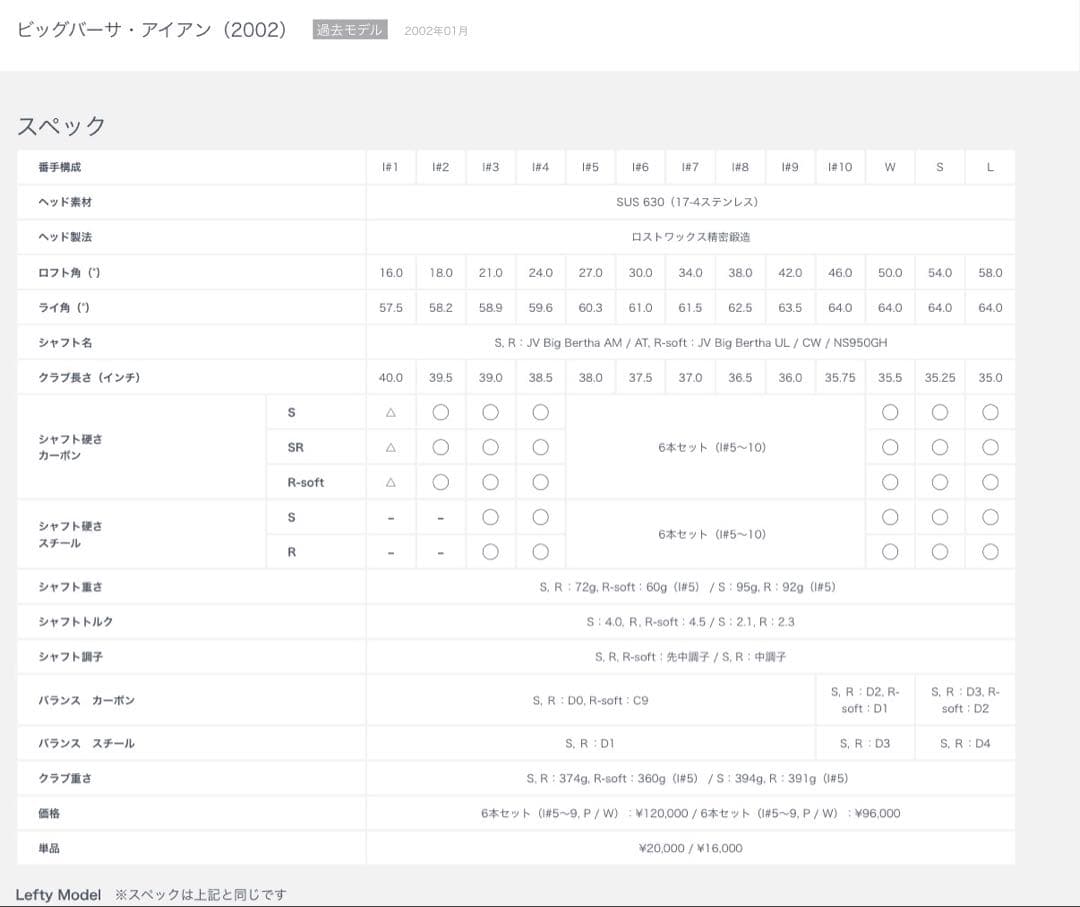The width and height of the screenshot is (1080, 907).
Task: Click single club price ¥20,000 / ¥16,000
Action: tap(690, 848)
